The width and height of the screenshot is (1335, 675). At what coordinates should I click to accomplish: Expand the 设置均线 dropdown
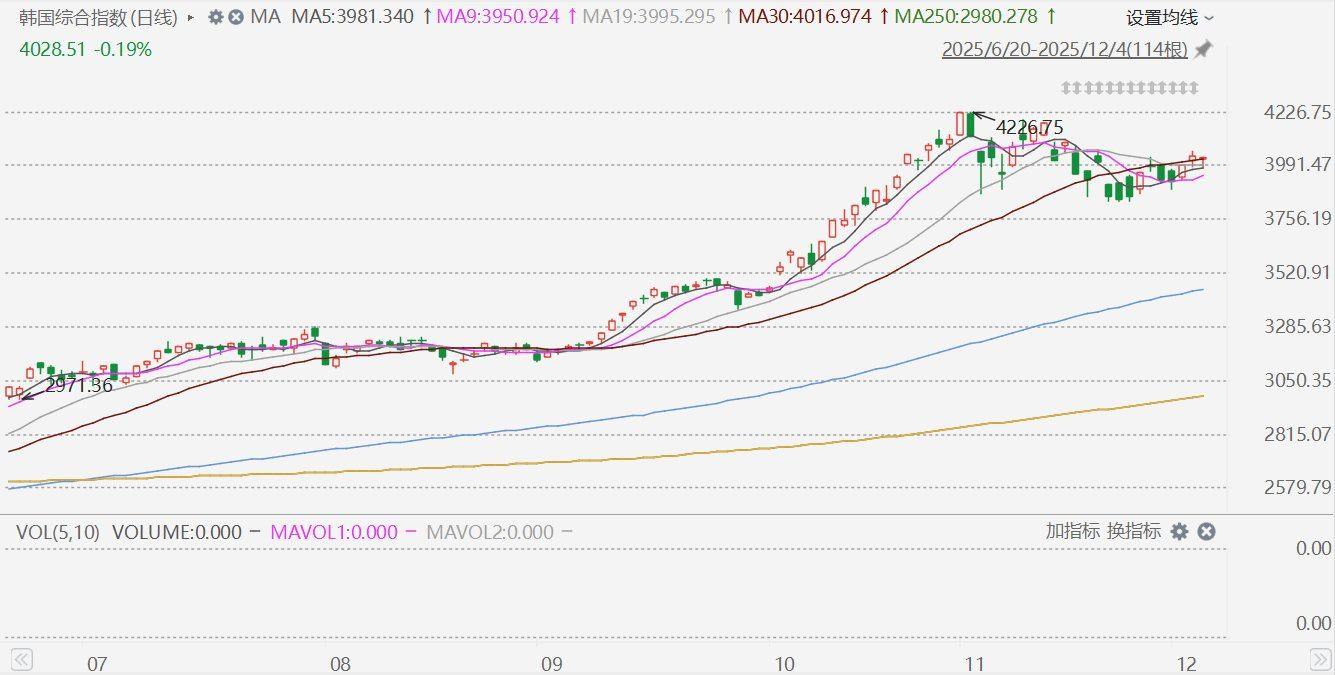click(1170, 17)
